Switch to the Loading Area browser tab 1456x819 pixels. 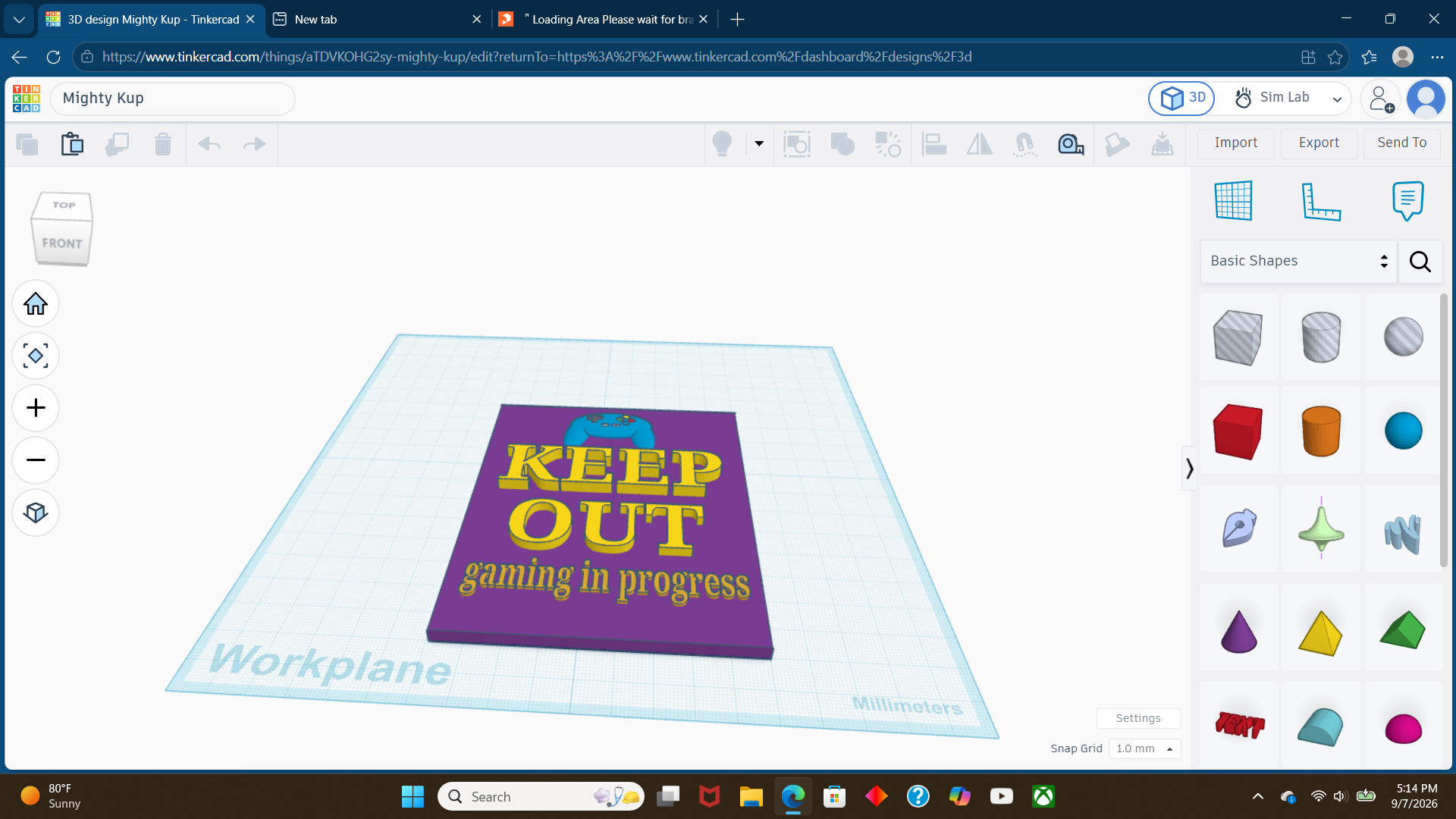(604, 19)
